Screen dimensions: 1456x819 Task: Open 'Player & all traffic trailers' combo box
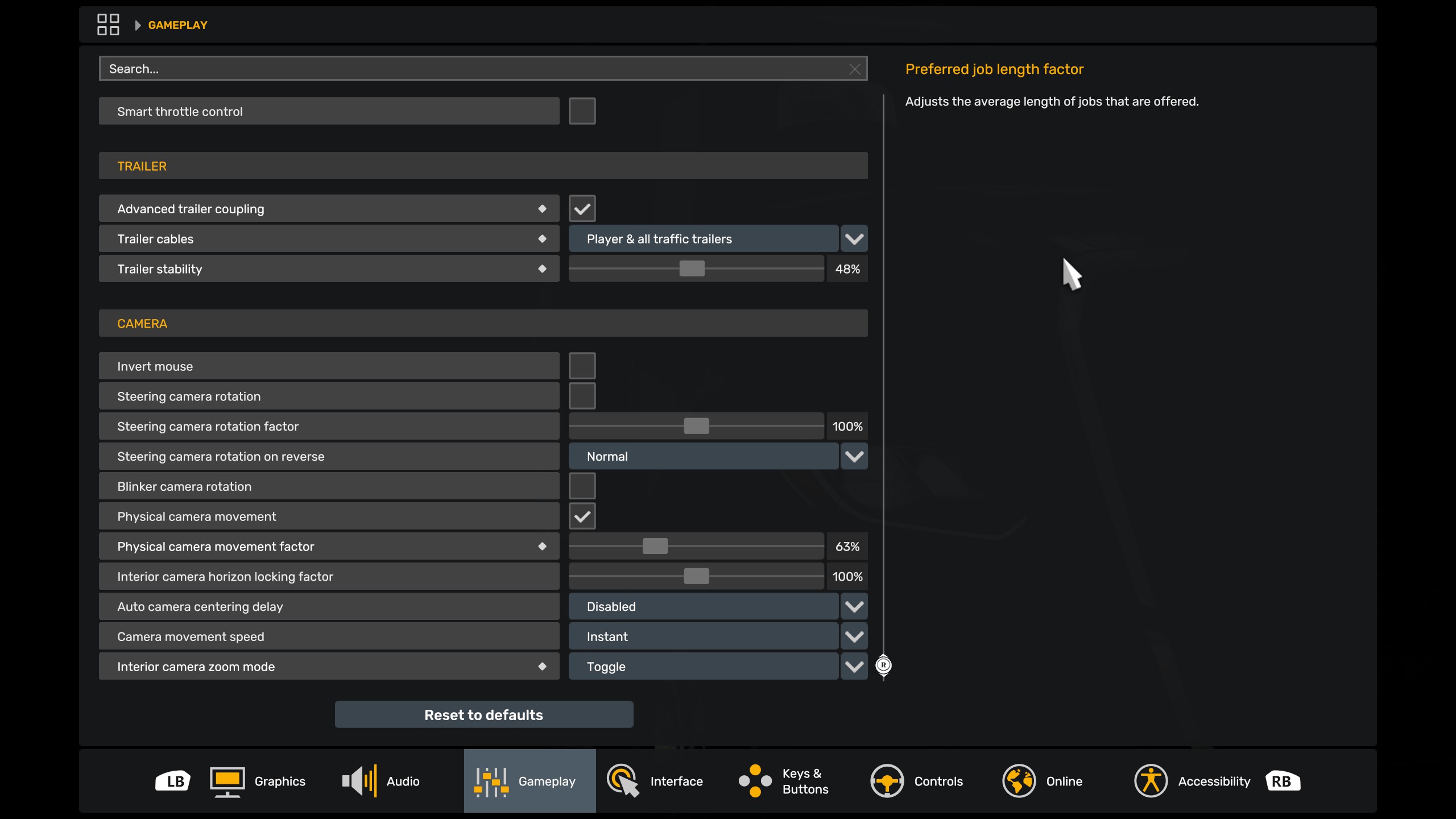[x=704, y=239]
